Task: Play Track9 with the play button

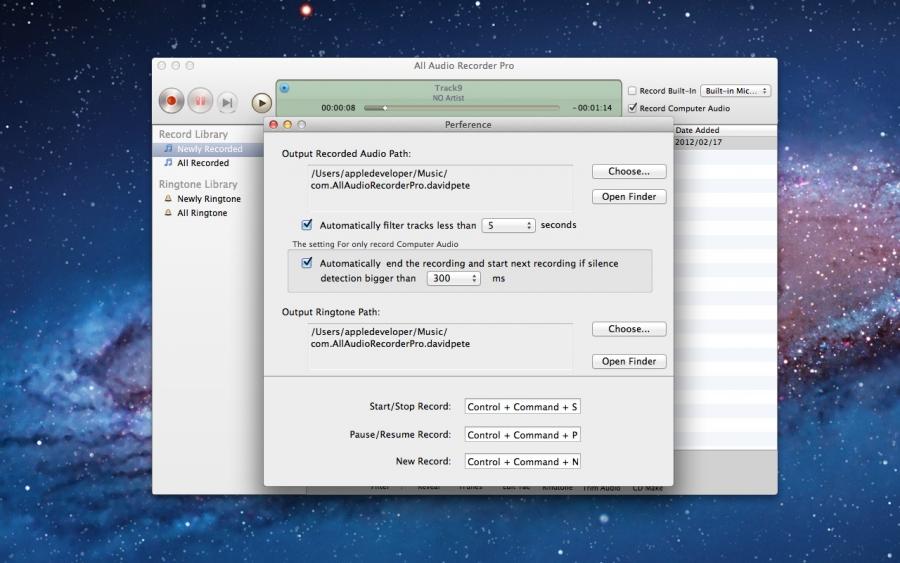Action: 262,103
